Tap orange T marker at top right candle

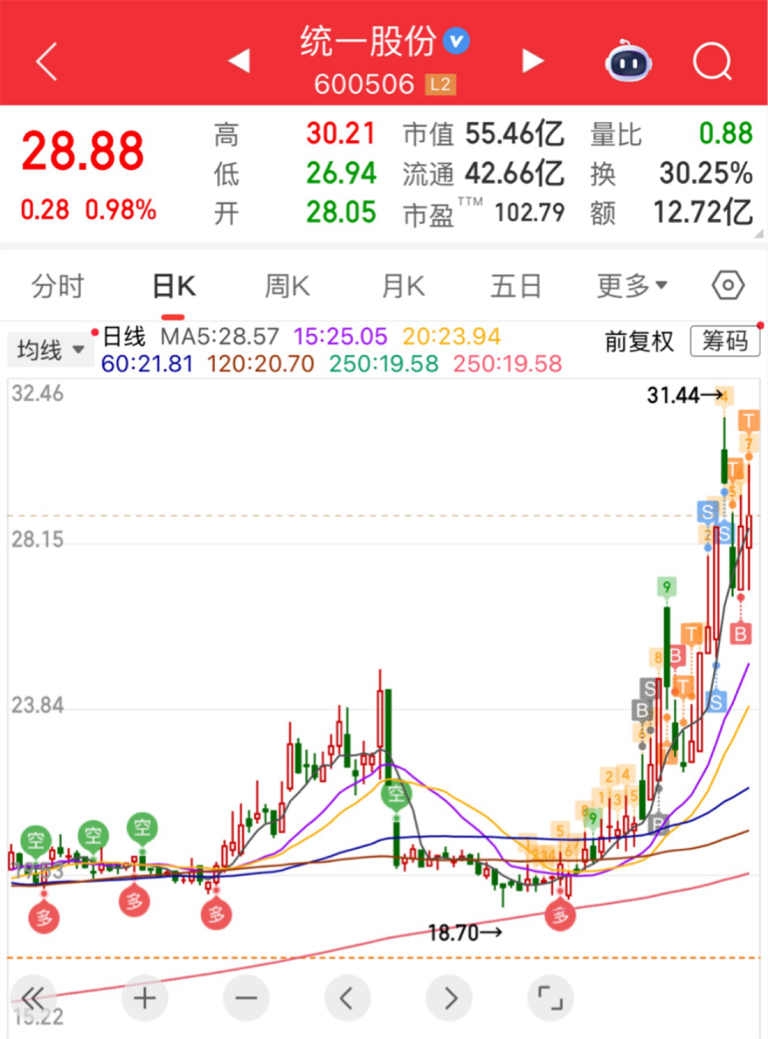(x=749, y=420)
